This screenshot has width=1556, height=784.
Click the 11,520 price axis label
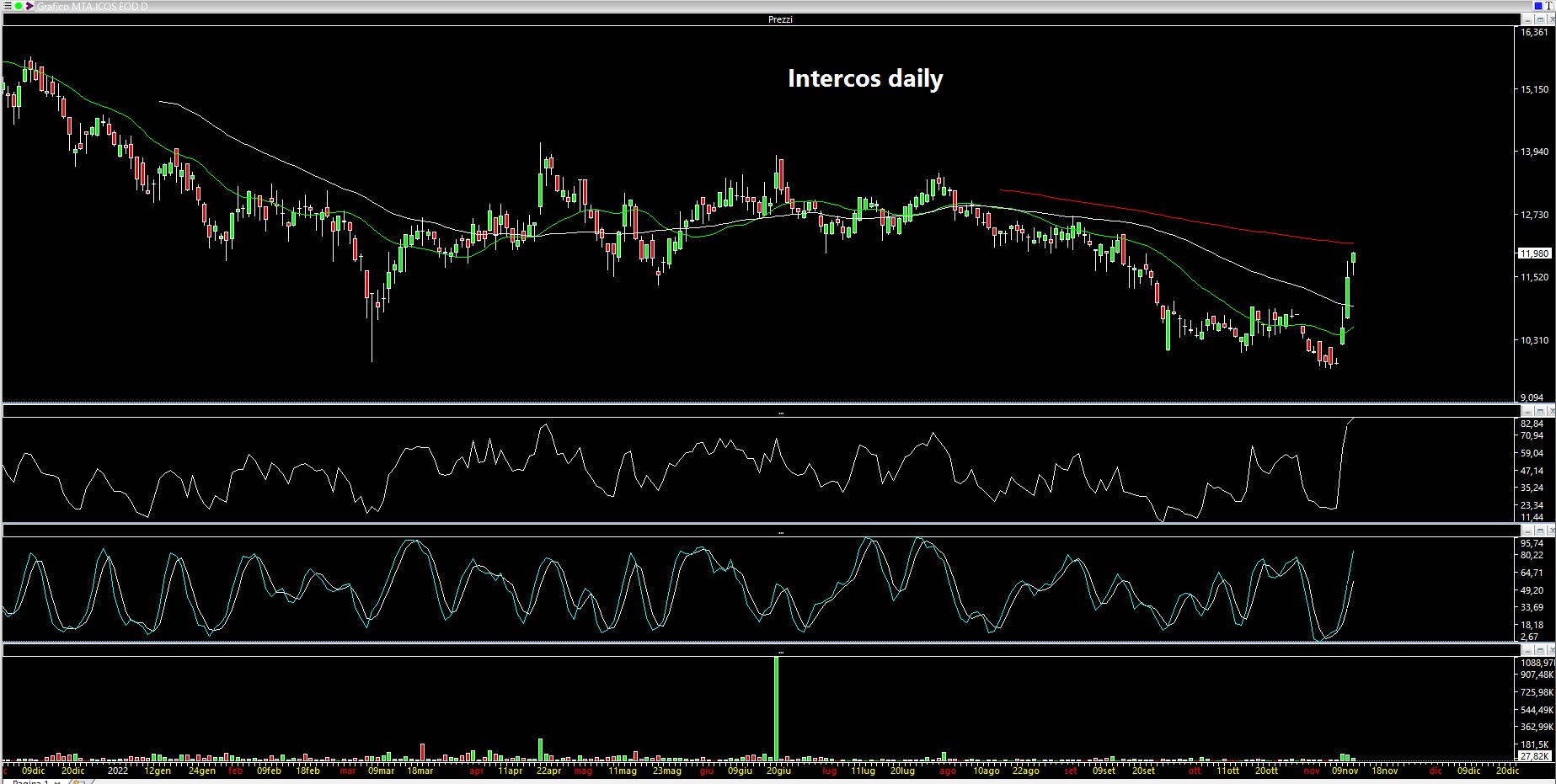(1535, 277)
